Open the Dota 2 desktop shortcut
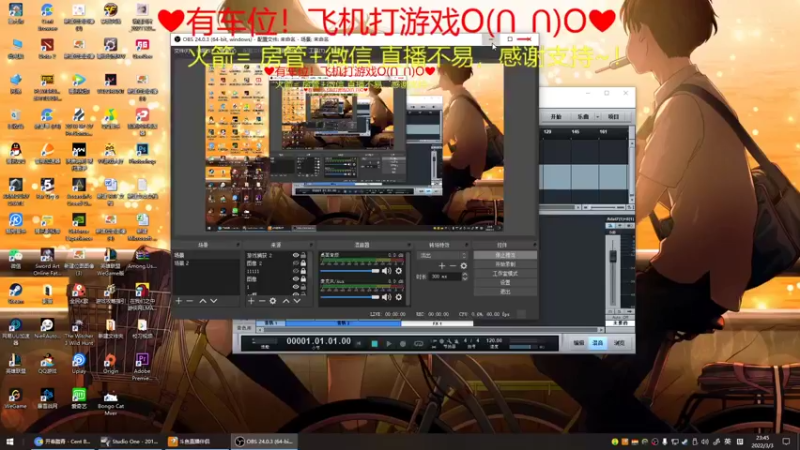The image size is (800, 450). pos(47,48)
